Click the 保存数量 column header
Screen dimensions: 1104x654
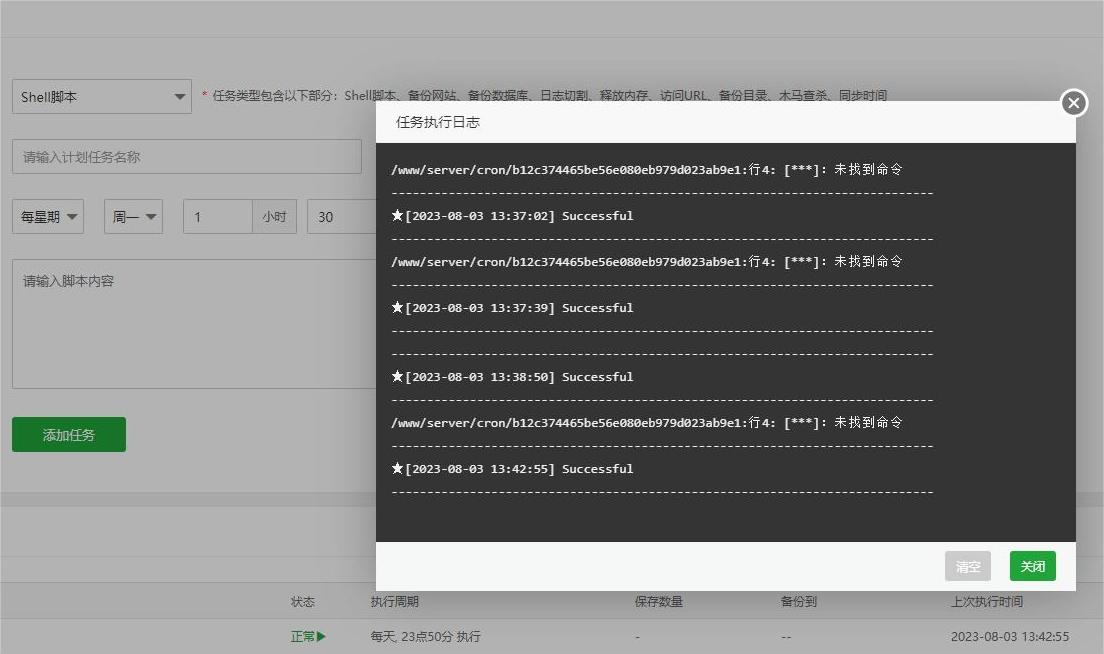pos(658,602)
